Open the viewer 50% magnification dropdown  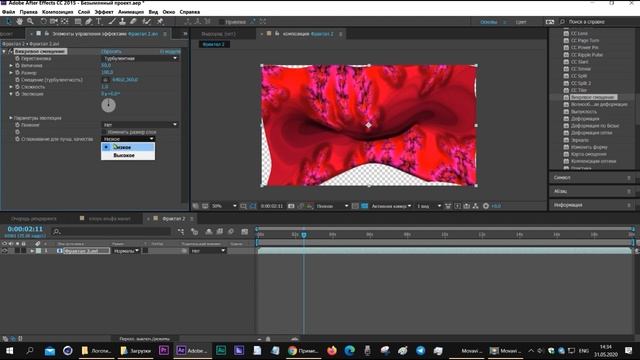point(224,206)
